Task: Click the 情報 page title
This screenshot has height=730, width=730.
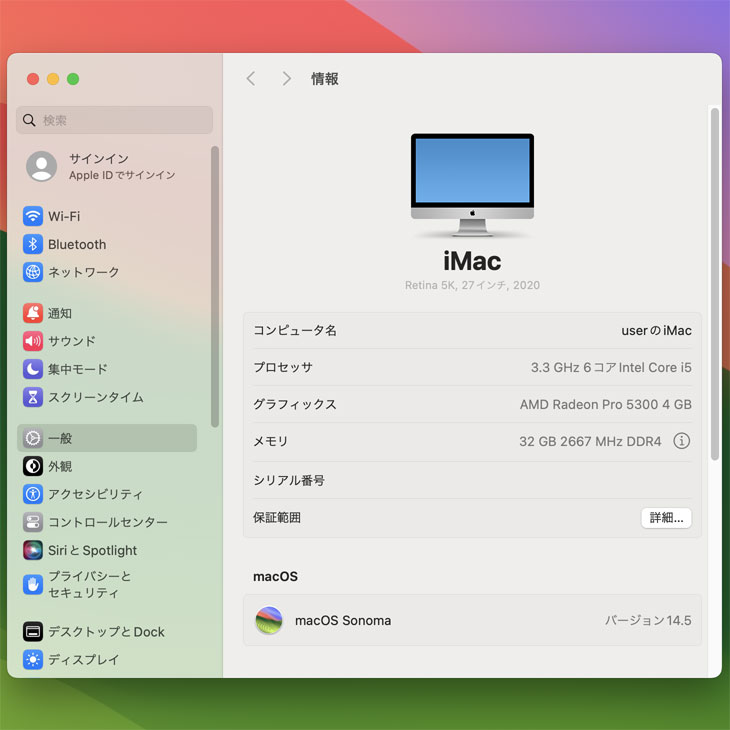Action: point(324,79)
